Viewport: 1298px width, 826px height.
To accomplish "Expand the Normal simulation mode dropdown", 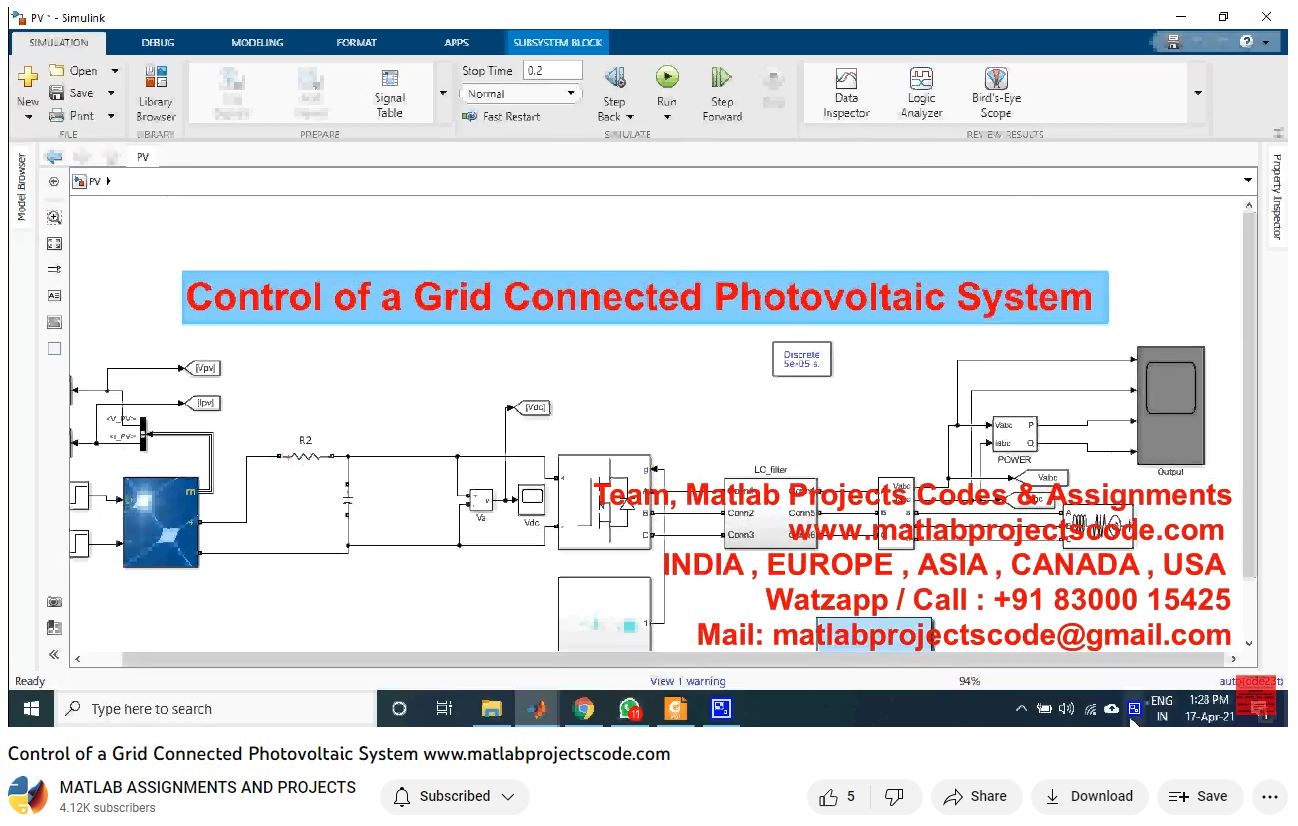I will pyautogui.click(x=572, y=94).
